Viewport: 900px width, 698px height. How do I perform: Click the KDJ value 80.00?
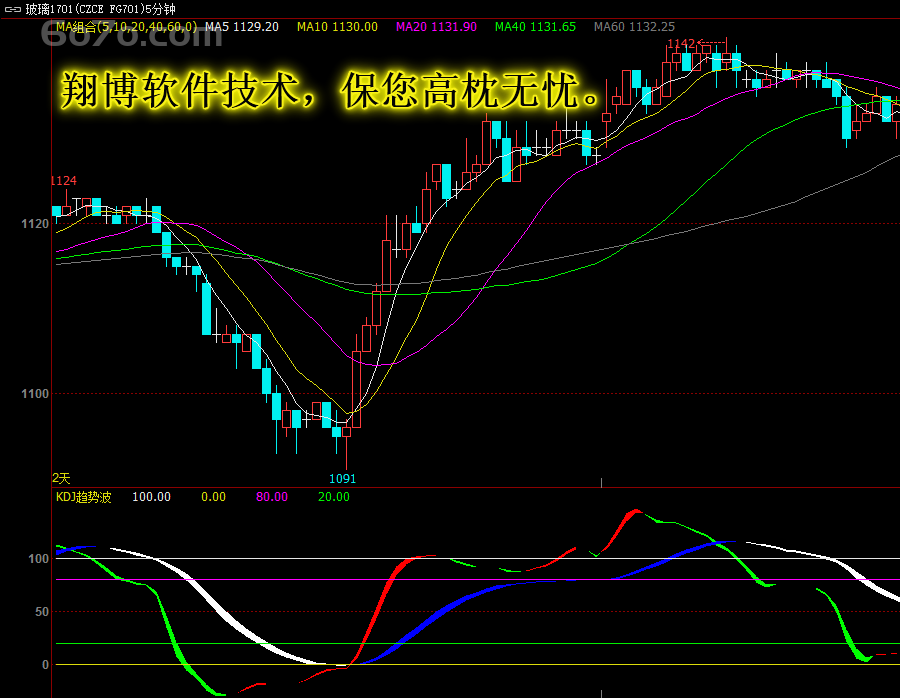[x=271, y=497]
